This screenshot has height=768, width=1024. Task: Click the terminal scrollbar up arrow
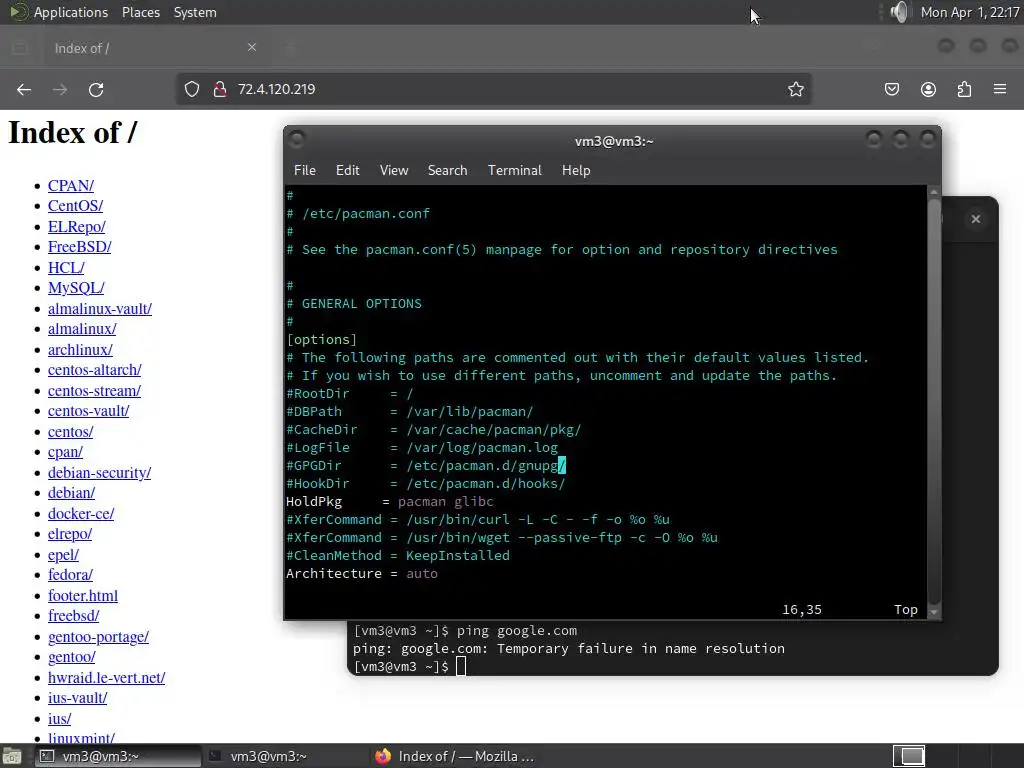(935, 191)
